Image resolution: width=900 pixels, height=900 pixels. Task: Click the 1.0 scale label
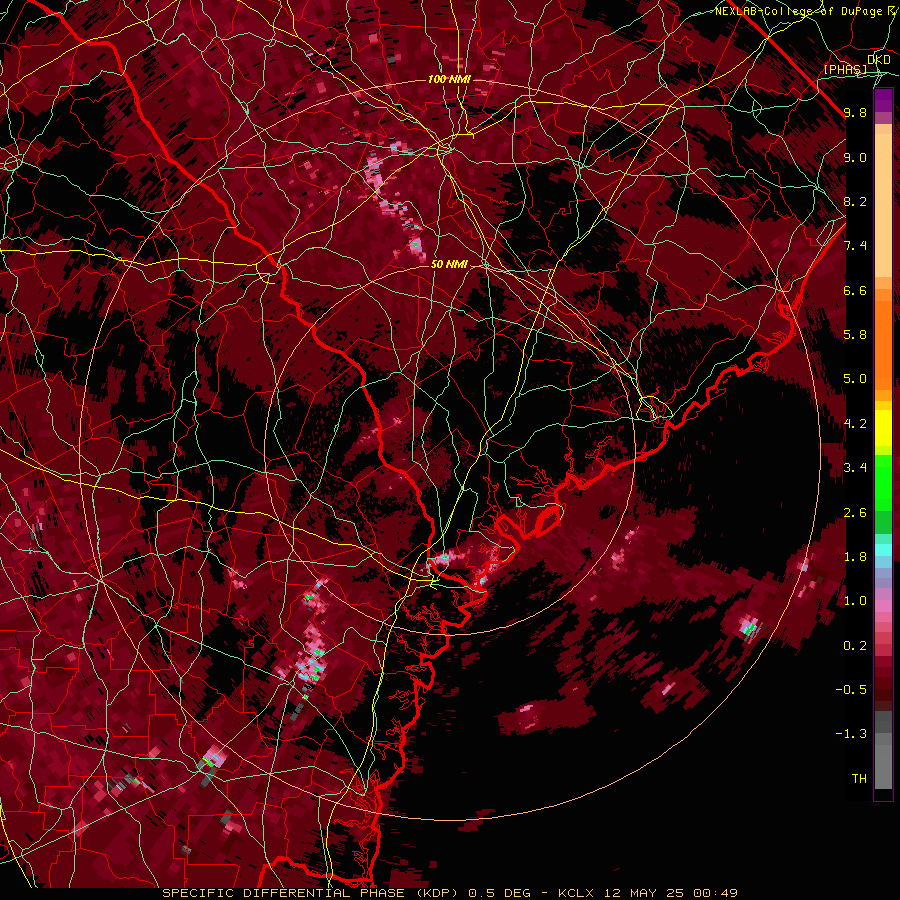(855, 601)
